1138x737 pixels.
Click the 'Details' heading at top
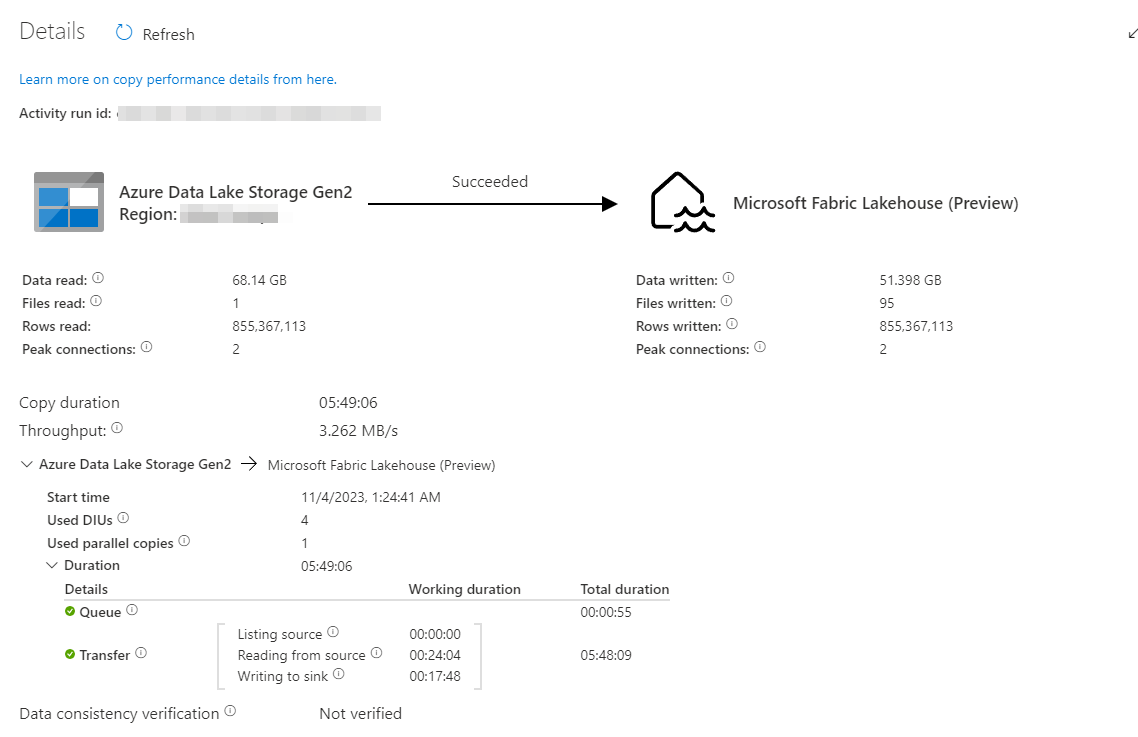52,31
